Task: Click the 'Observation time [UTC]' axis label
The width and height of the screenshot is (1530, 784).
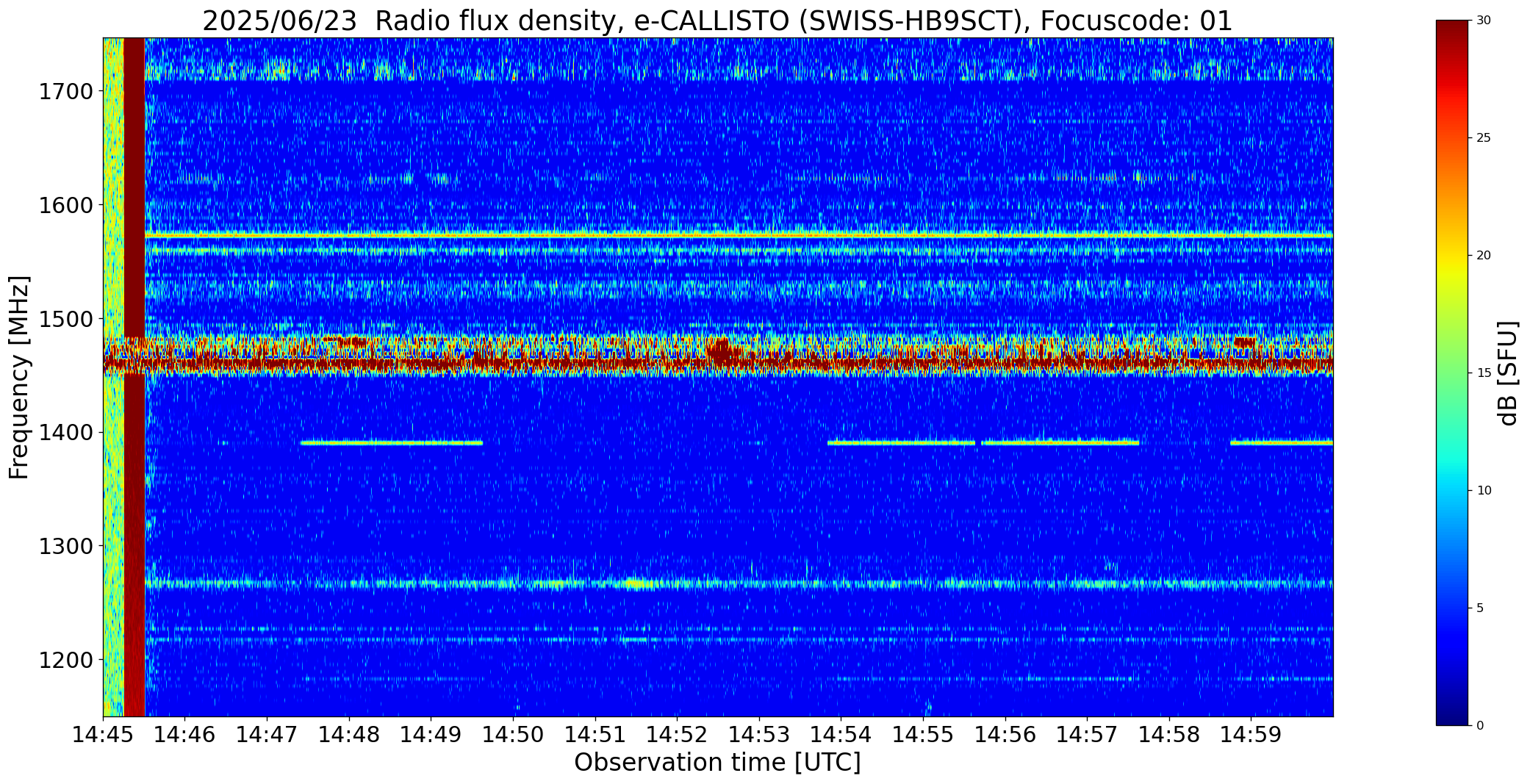Action: [717, 763]
